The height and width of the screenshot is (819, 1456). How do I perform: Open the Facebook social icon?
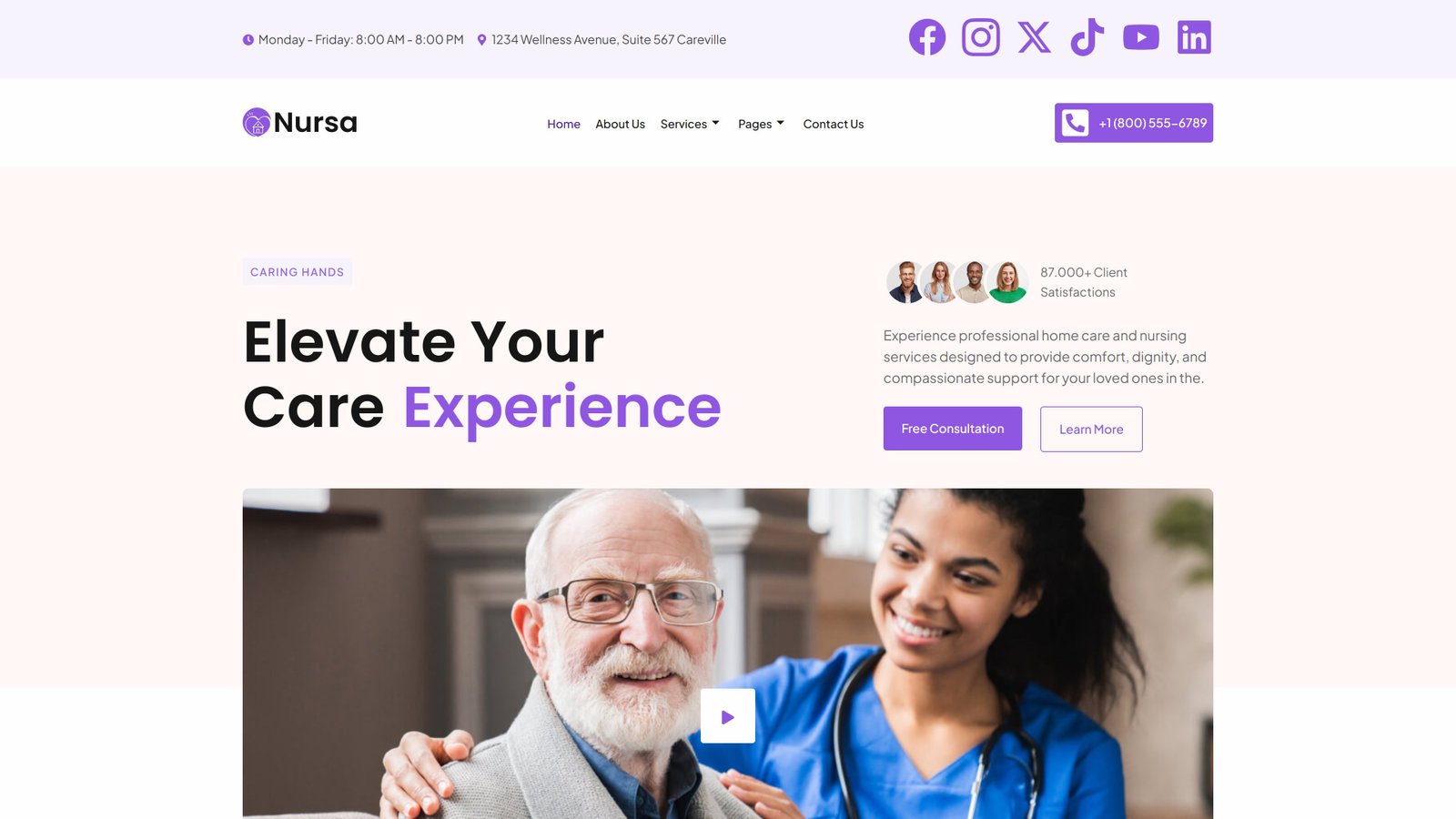pyautogui.click(x=927, y=37)
